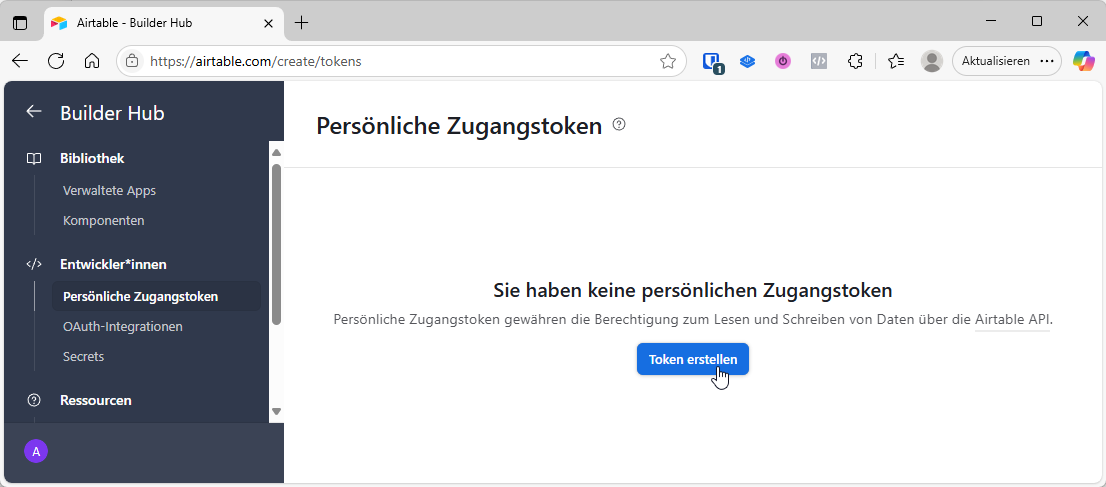Image resolution: width=1106 pixels, height=487 pixels.
Task: Click the Builder Hub back arrow
Action: point(34,112)
